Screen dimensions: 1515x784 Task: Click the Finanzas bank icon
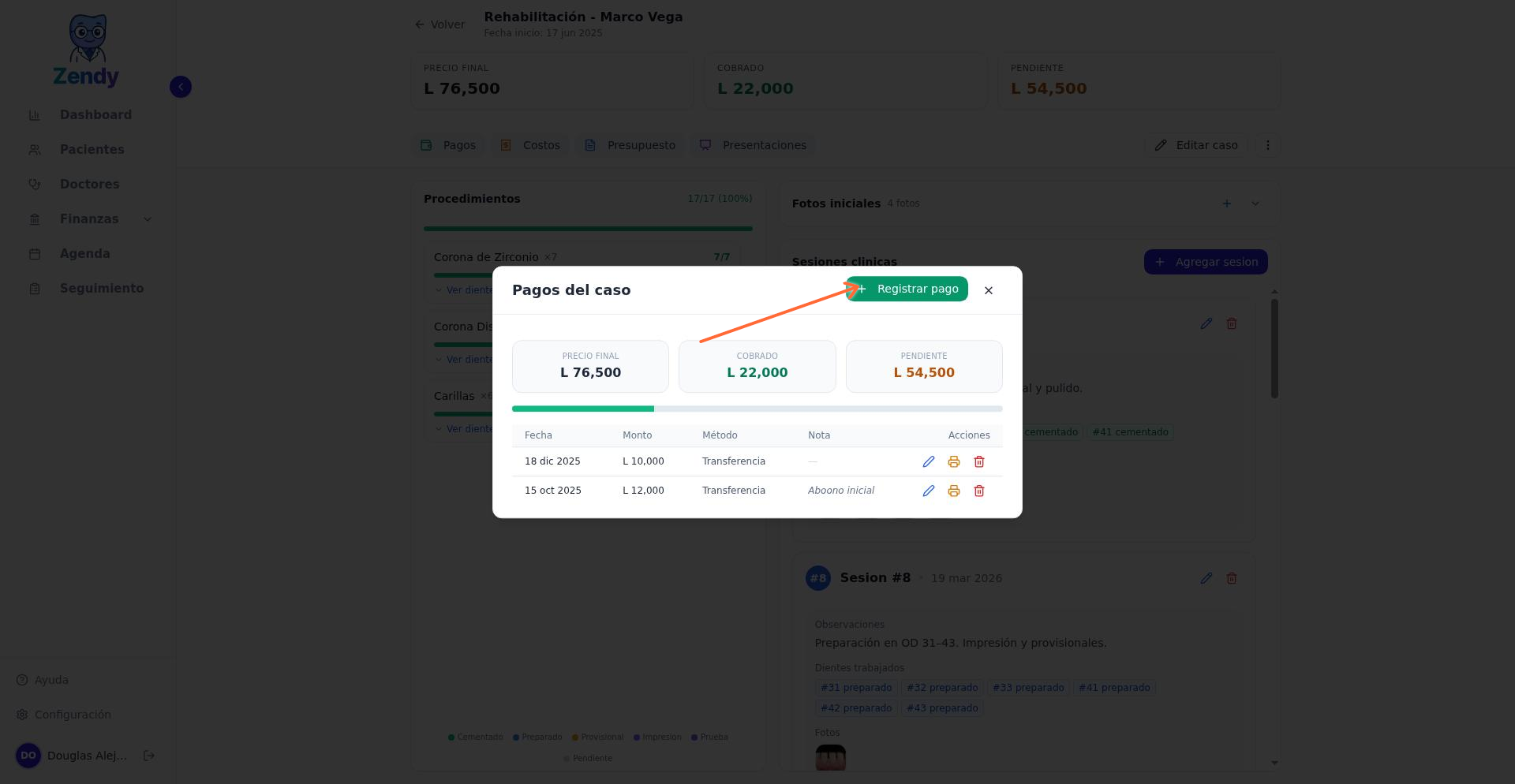35,219
